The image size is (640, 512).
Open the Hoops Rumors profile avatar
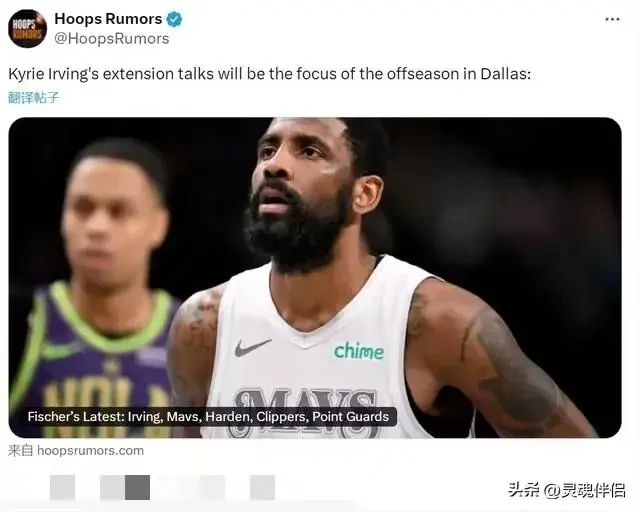[27, 29]
